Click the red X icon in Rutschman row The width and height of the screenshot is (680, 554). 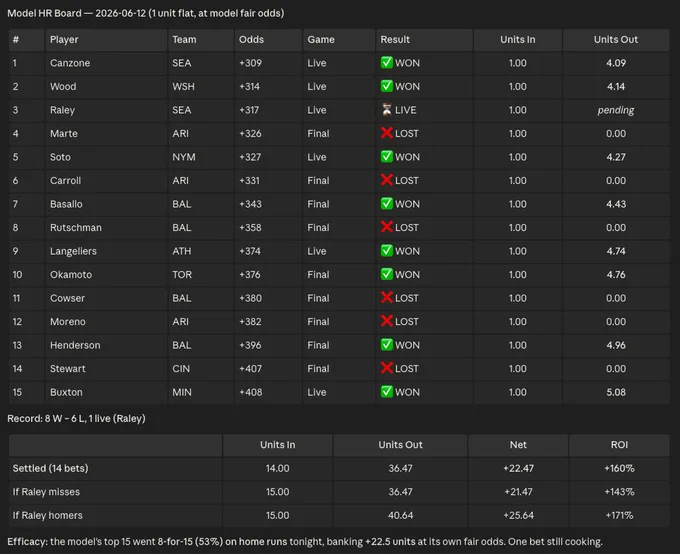pos(387,227)
